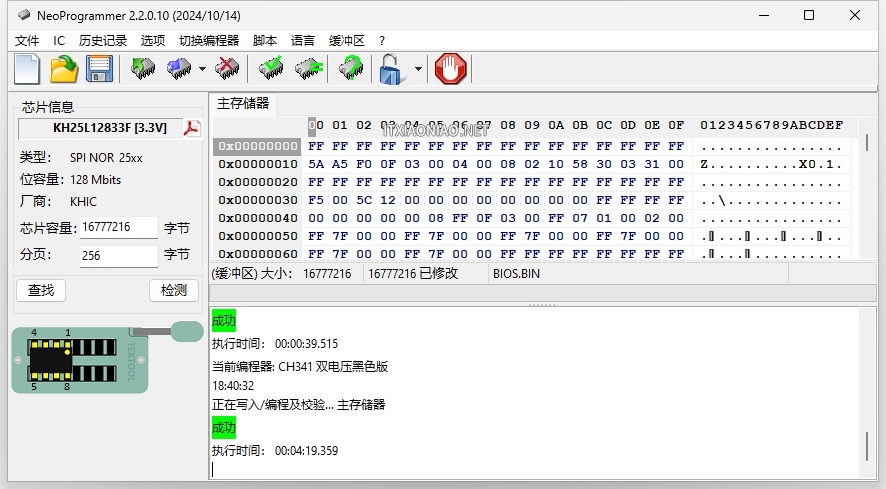Viewport: 886px width, 489px height.
Task: Click the log panel vertical scrollbar
Action: [866, 445]
